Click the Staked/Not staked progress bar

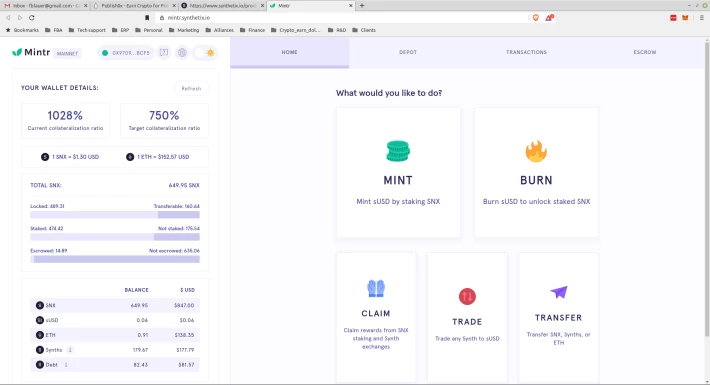click(115, 237)
